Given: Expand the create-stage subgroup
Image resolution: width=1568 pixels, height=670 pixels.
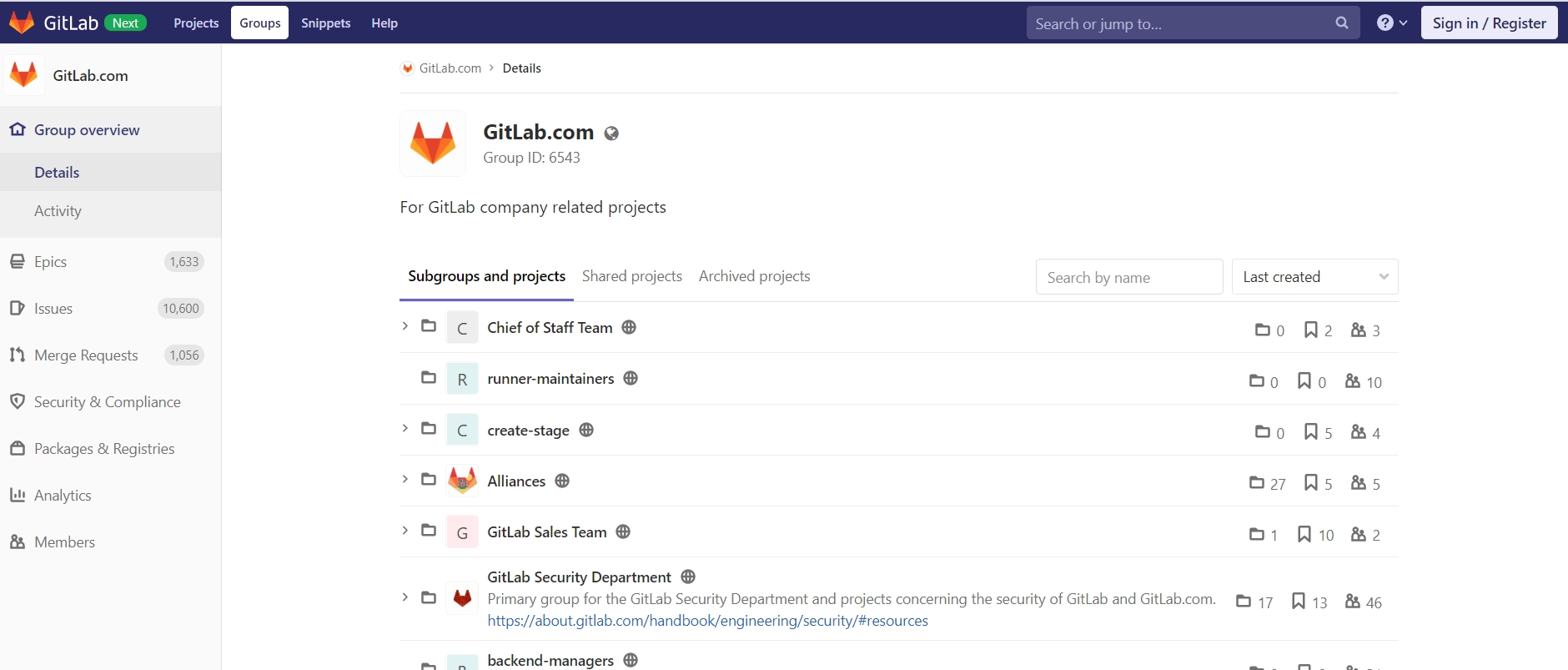Looking at the screenshot, I should 405,429.
